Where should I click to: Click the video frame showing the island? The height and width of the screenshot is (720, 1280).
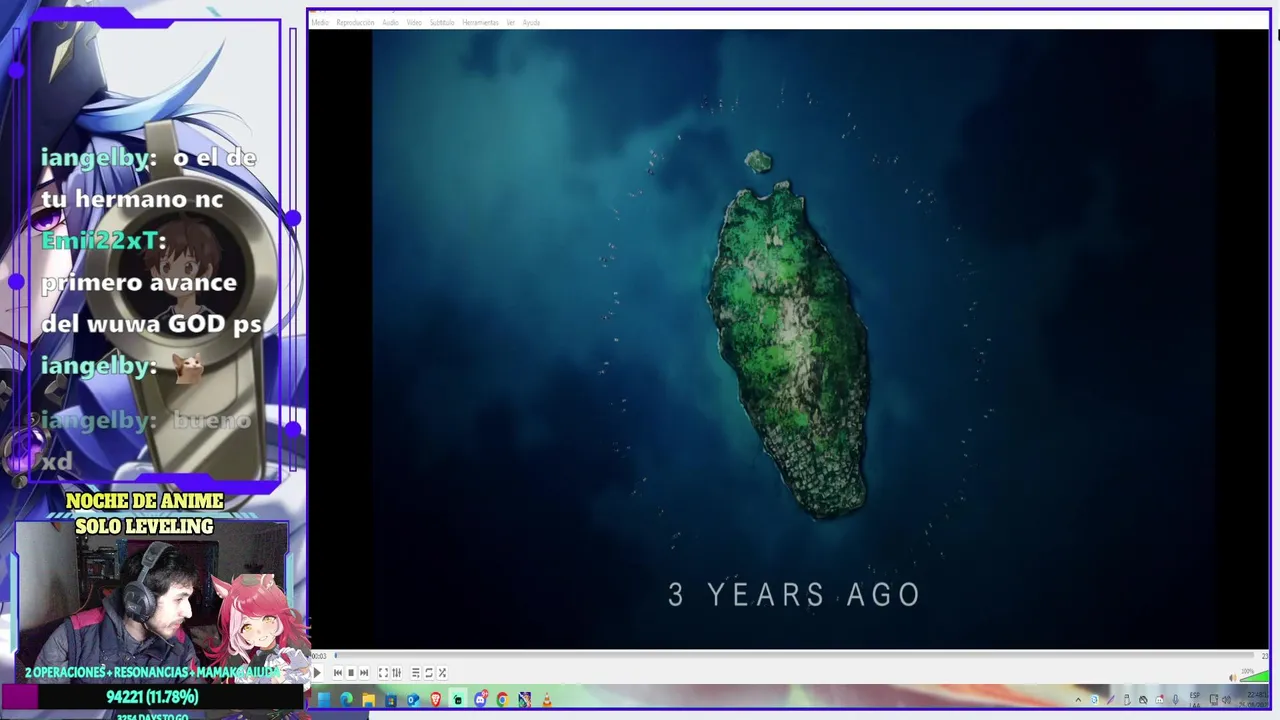coord(794,340)
